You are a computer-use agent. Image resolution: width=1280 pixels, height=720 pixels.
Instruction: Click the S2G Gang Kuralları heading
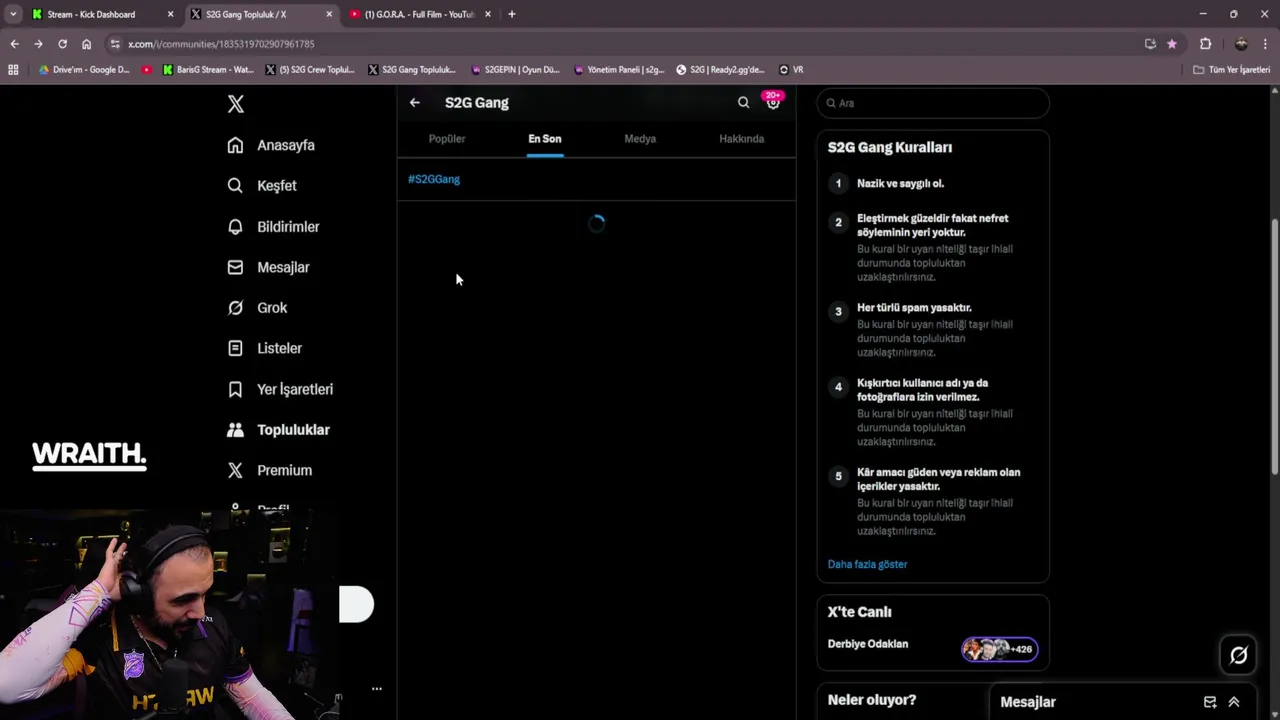click(x=890, y=147)
